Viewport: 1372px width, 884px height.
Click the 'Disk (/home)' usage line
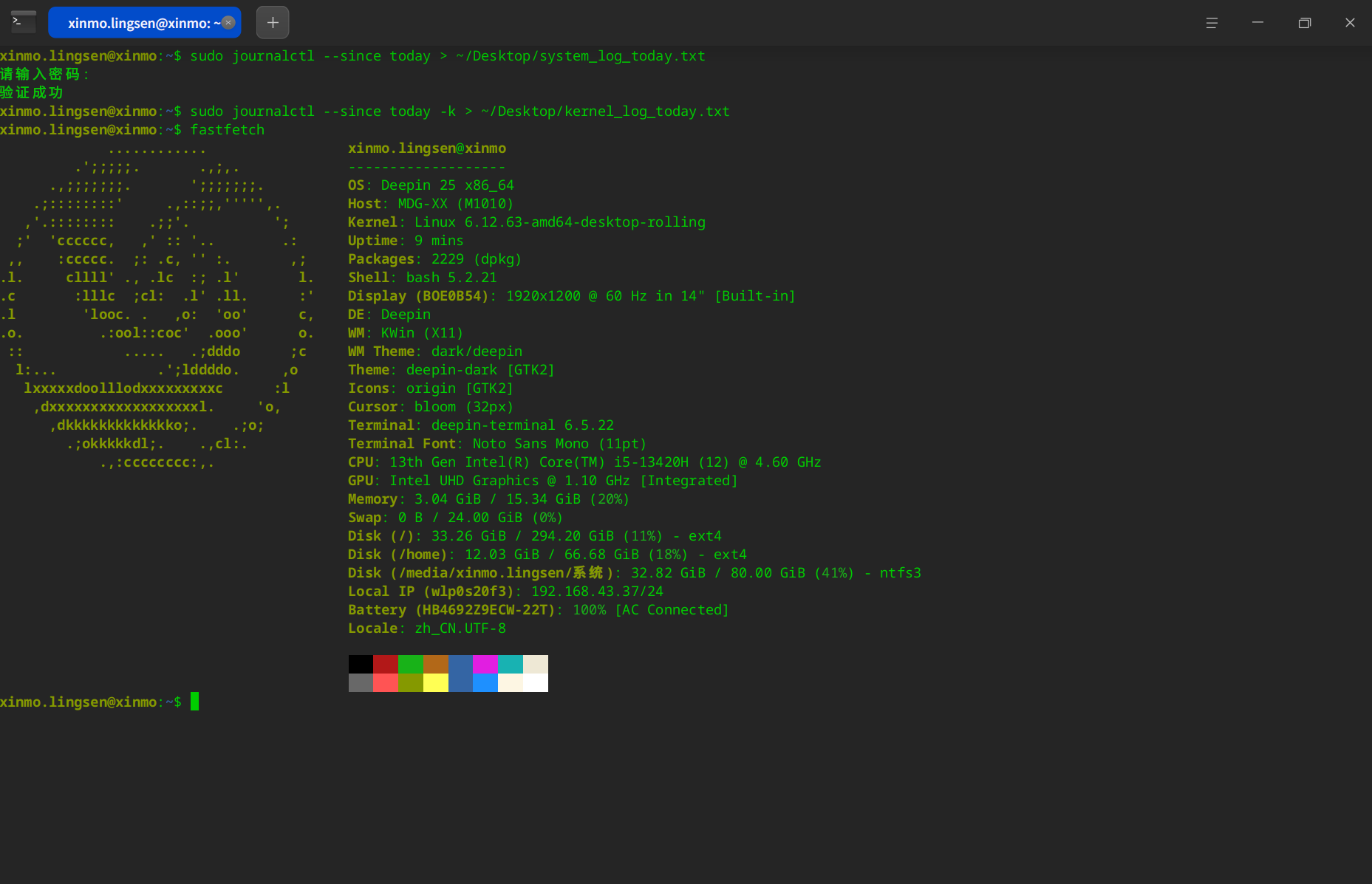(547, 555)
